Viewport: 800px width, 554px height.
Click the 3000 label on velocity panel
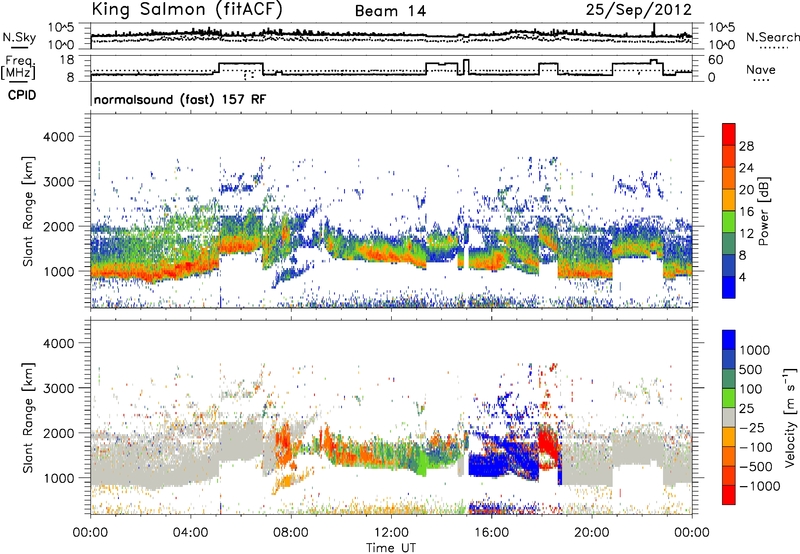click(58, 388)
